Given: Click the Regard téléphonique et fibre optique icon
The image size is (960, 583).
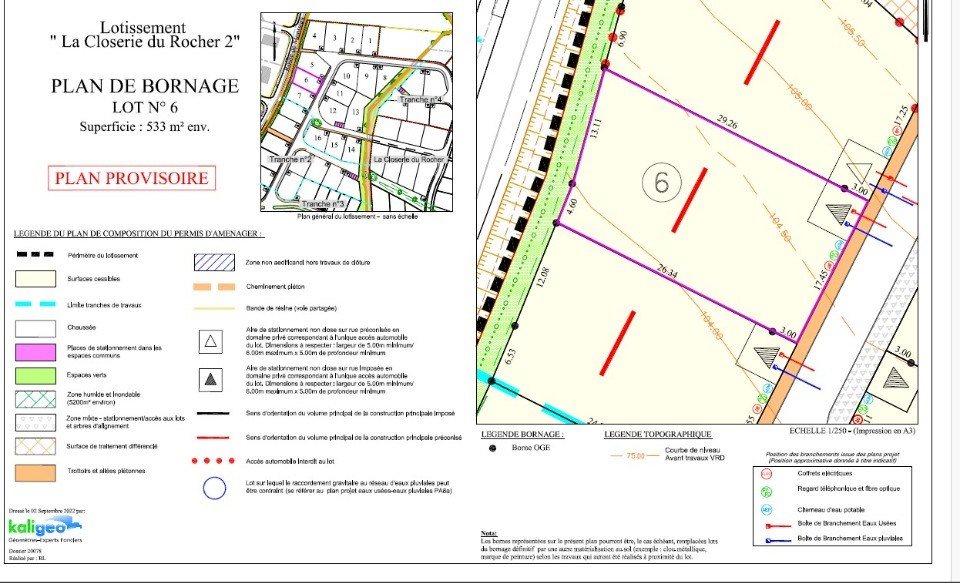Looking at the screenshot, I should pos(766,490).
